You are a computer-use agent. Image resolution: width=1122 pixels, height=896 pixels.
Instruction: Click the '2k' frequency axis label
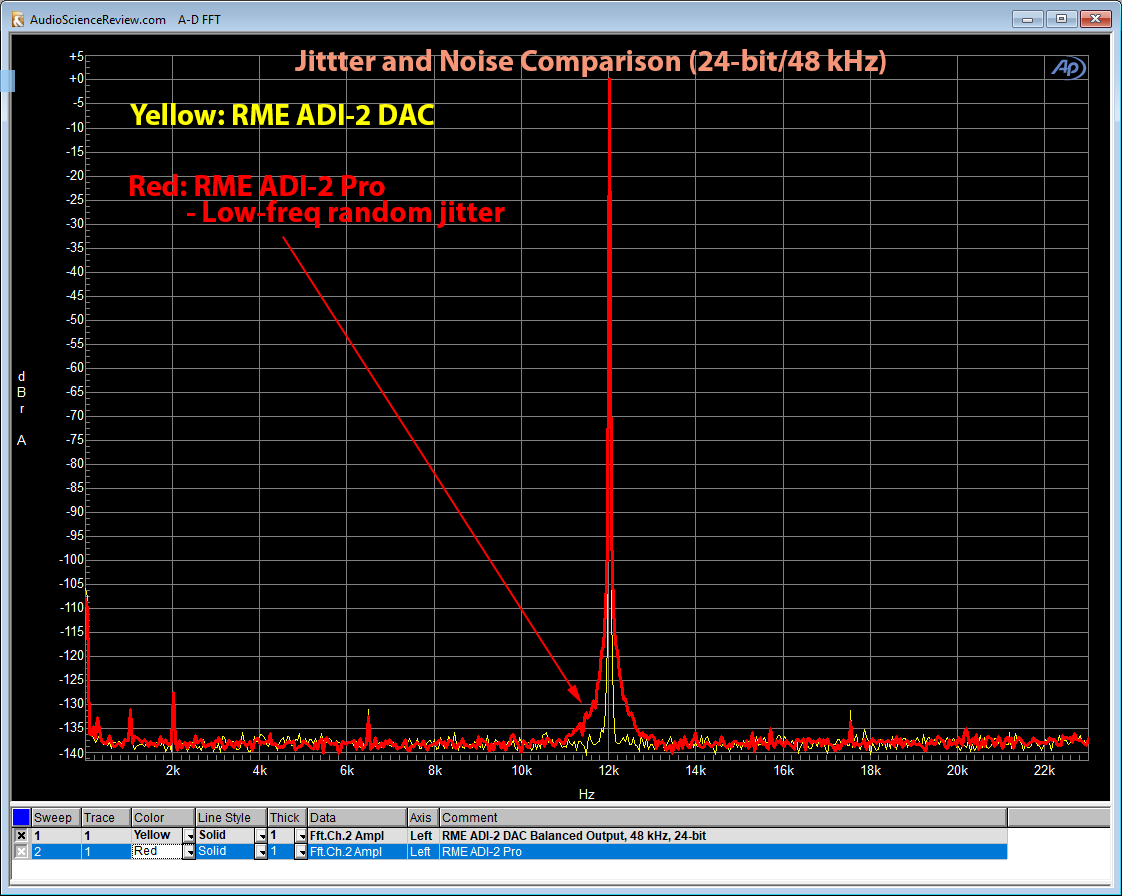tap(173, 771)
